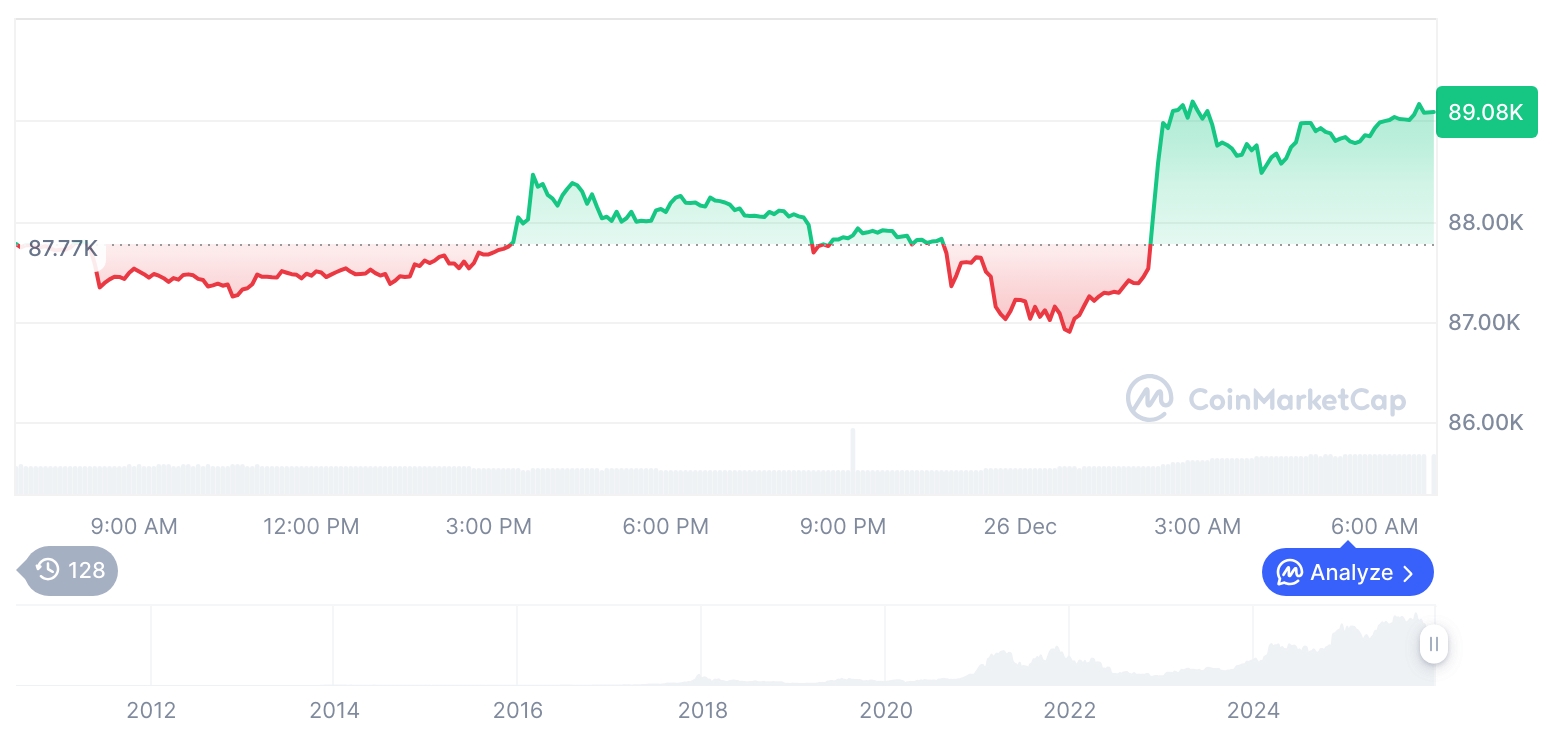Click the history clock icon beside 128
Screen dimensions: 1566x732
click(x=48, y=570)
